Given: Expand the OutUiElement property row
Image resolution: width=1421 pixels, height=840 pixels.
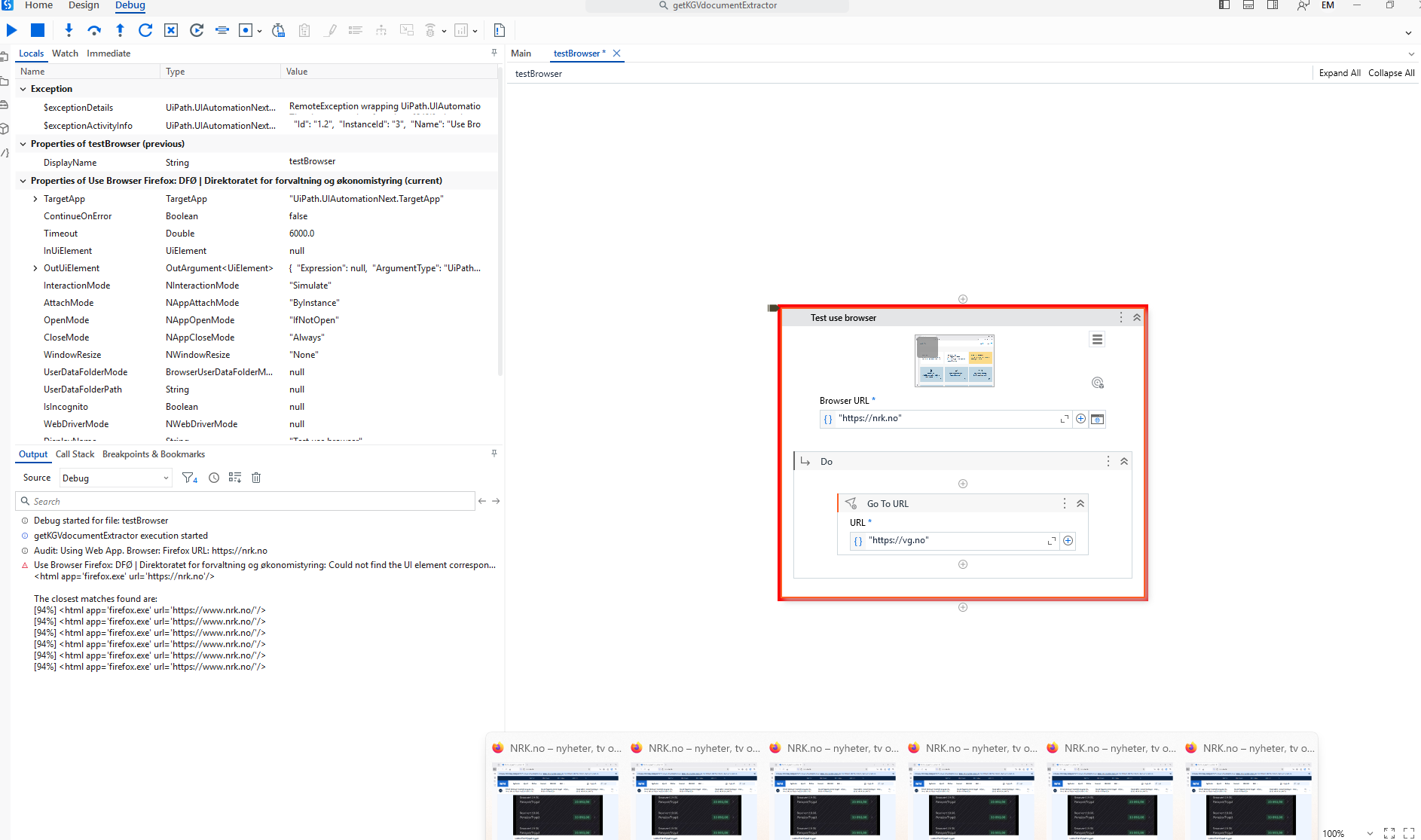Looking at the screenshot, I should click(35, 268).
